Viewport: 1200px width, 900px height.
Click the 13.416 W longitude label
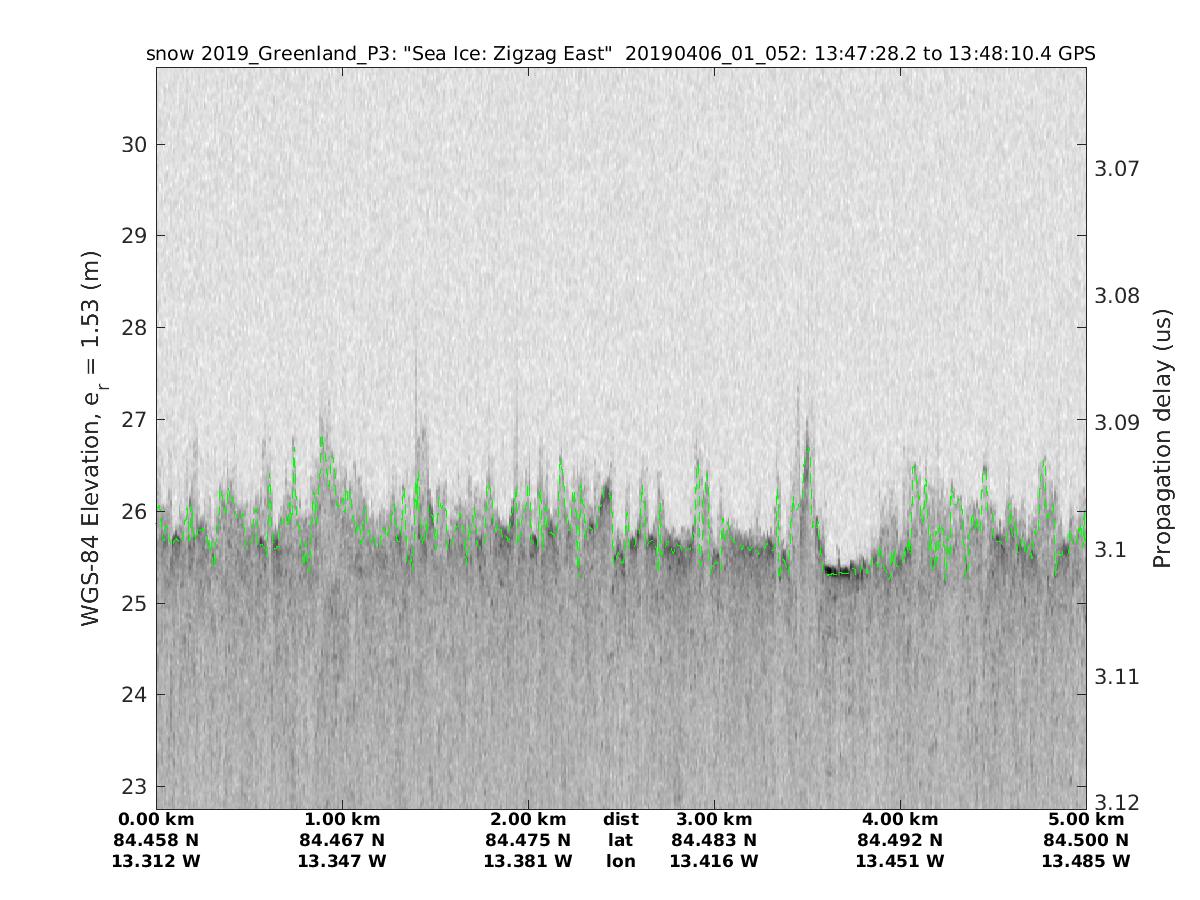click(714, 861)
